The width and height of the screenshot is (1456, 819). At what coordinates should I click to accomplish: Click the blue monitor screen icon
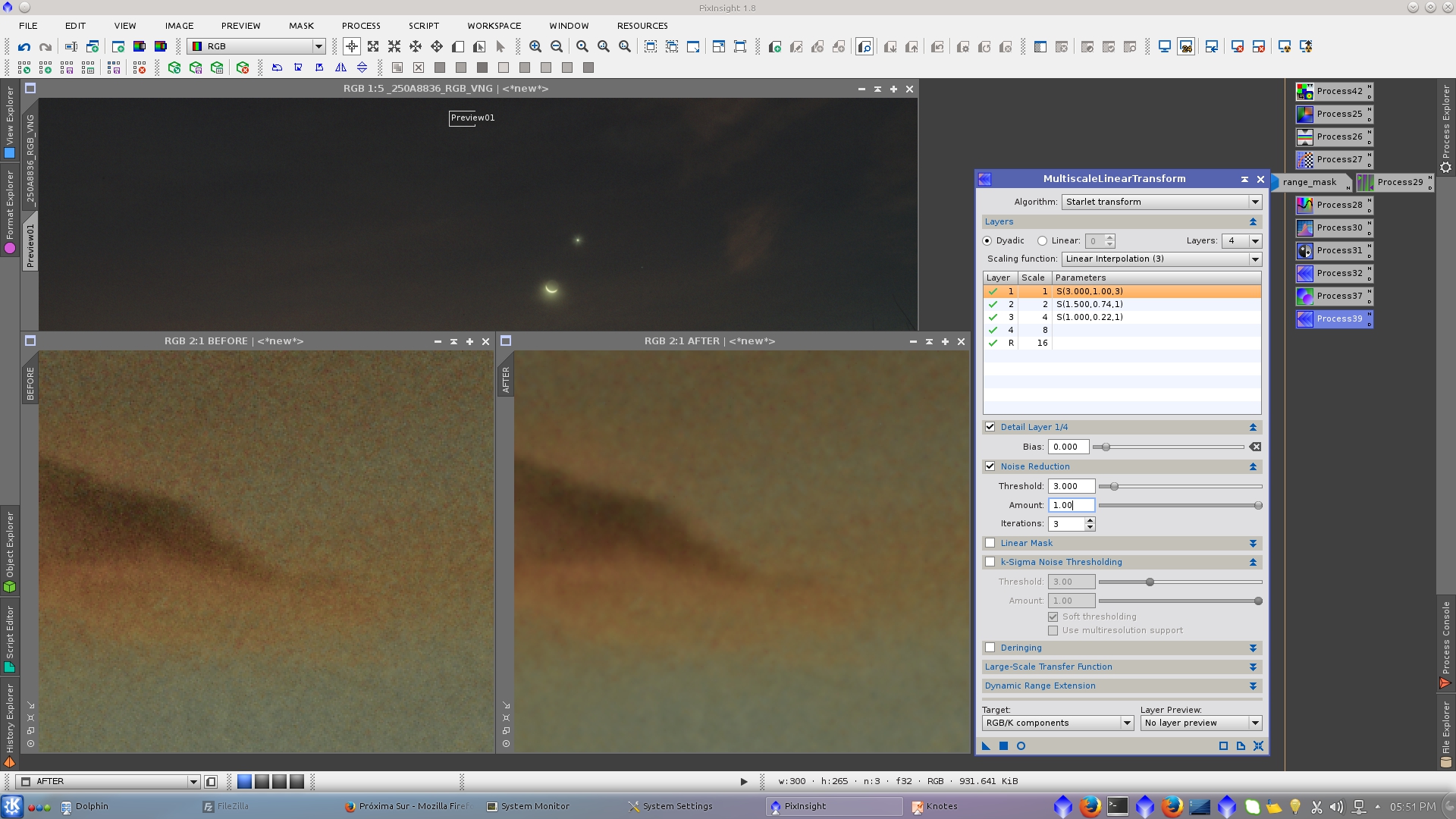pos(1165,47)
